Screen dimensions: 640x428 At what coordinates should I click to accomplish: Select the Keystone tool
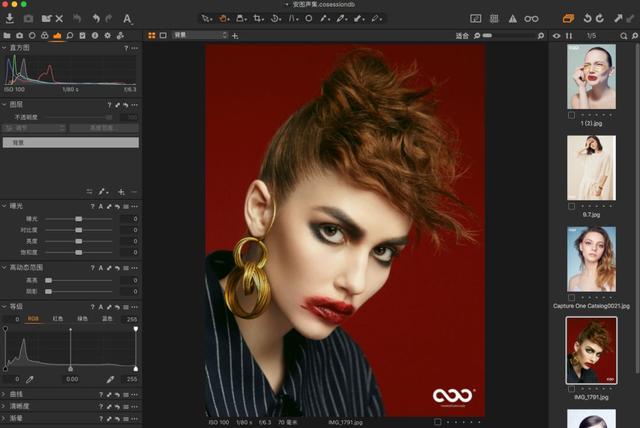click(293, 18)
